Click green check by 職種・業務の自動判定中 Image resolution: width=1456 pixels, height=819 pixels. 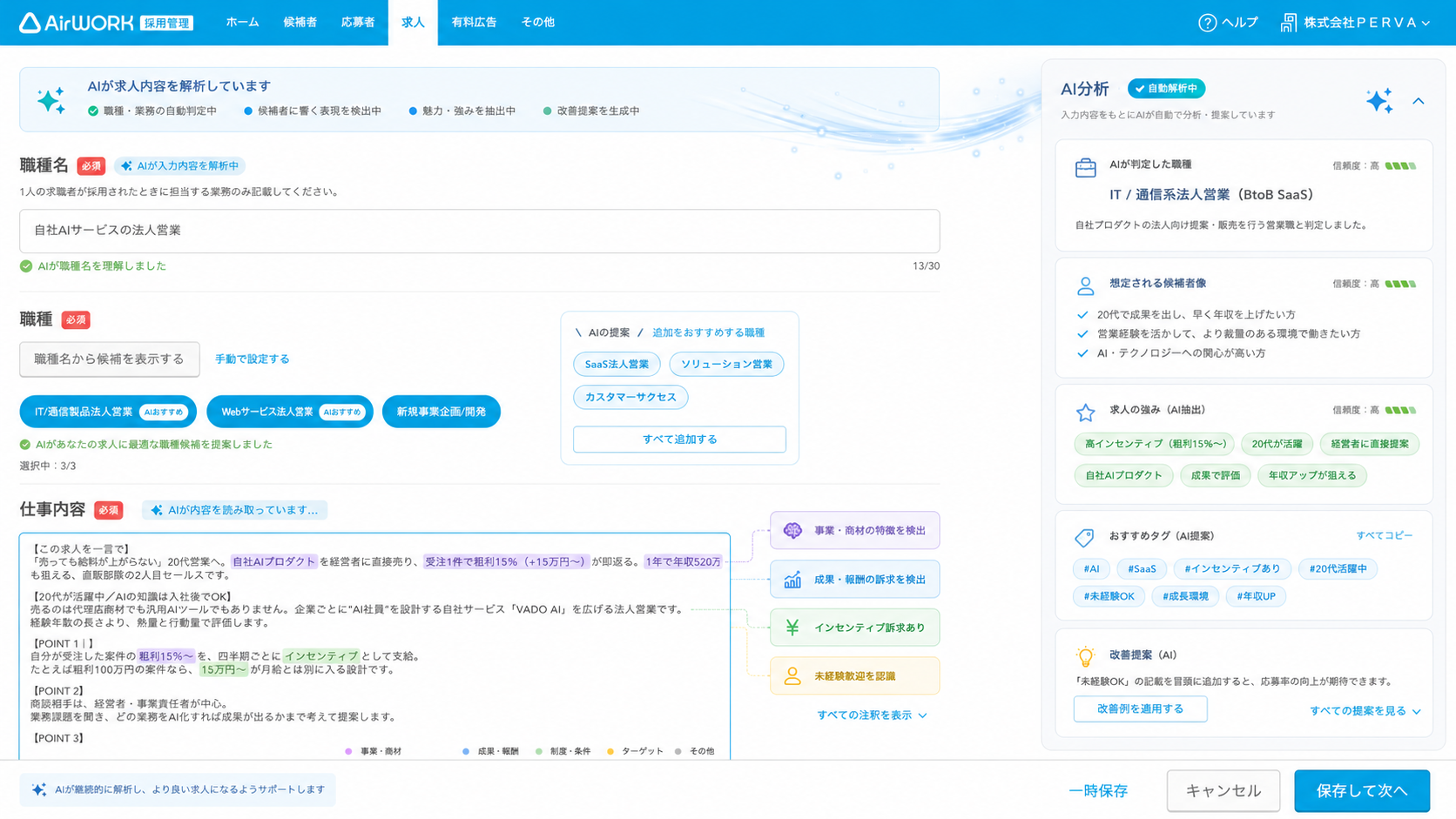[93, 111]
